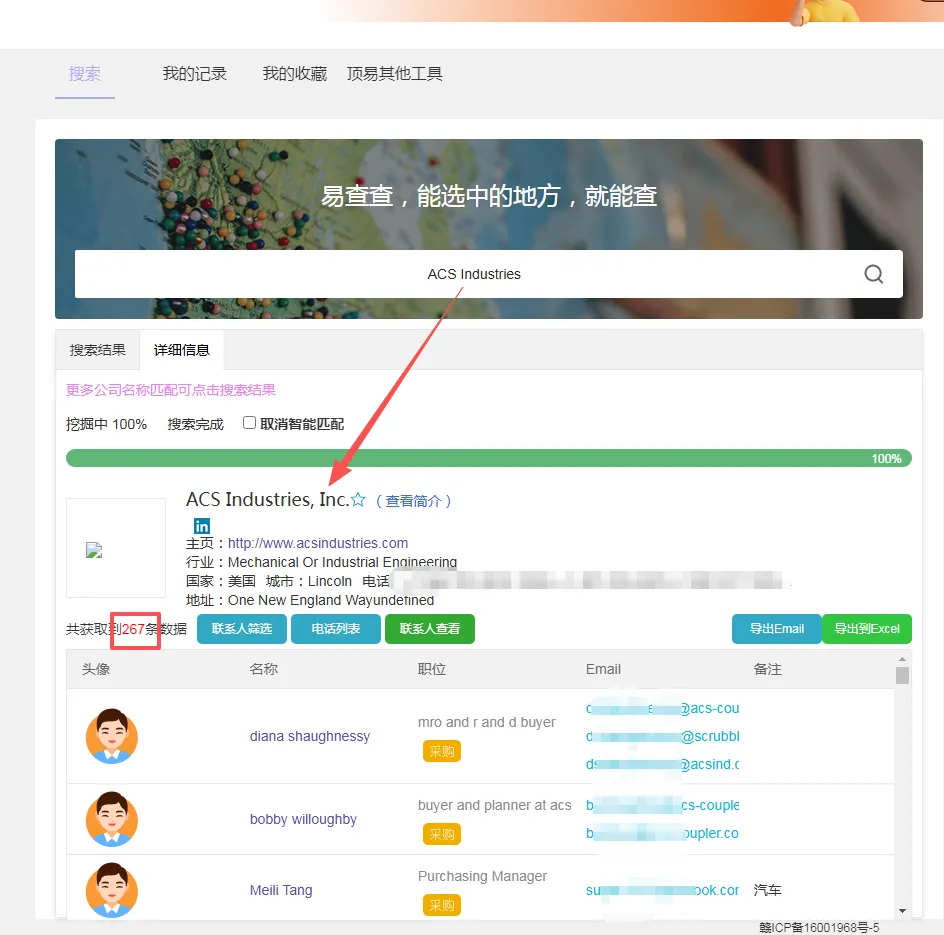Open the 顶易其他工具 tab

tap(394, 73)
